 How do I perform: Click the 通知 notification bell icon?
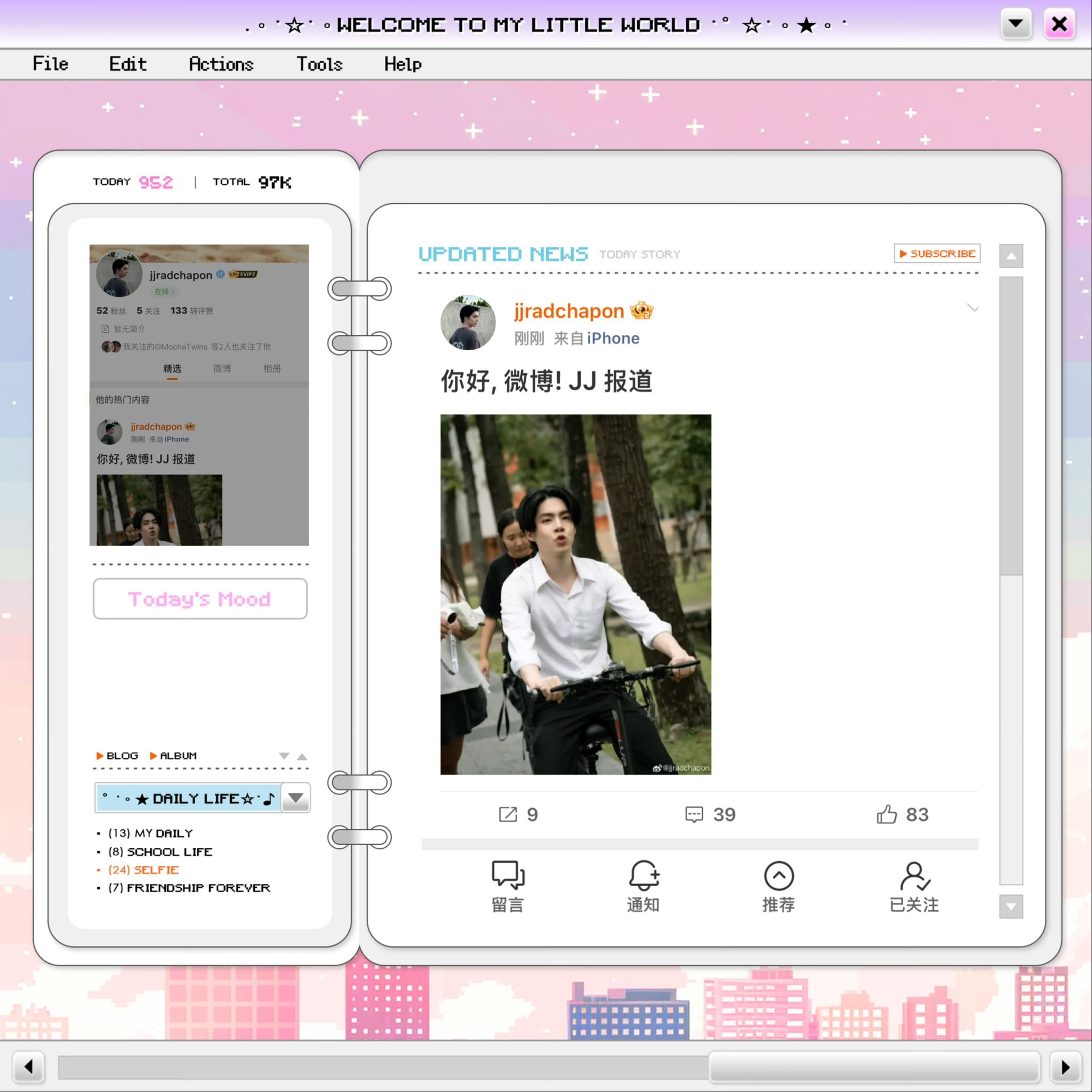point(643,875)
